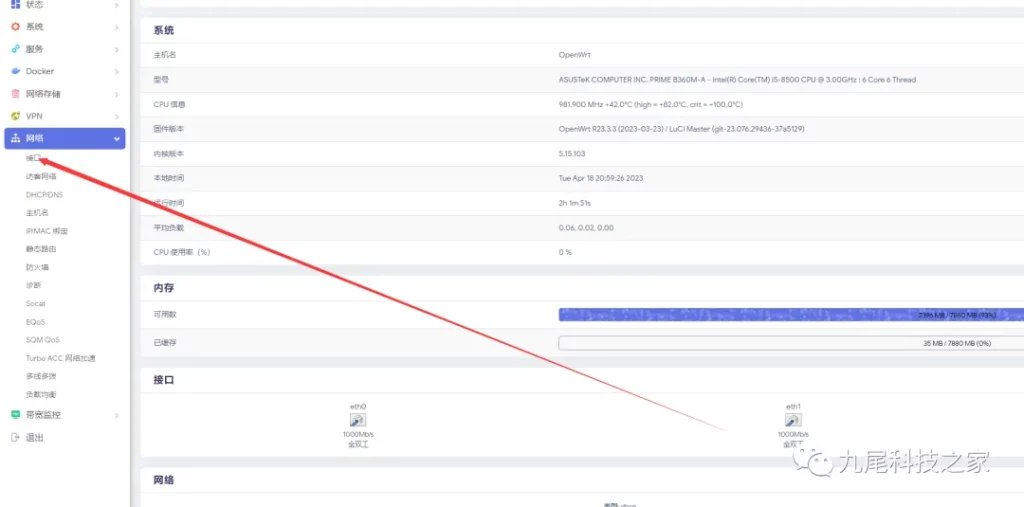Screen dimensions: 1024x507
Task: Expand the 网络存储 menu arrow
Action: click(117, 94)
